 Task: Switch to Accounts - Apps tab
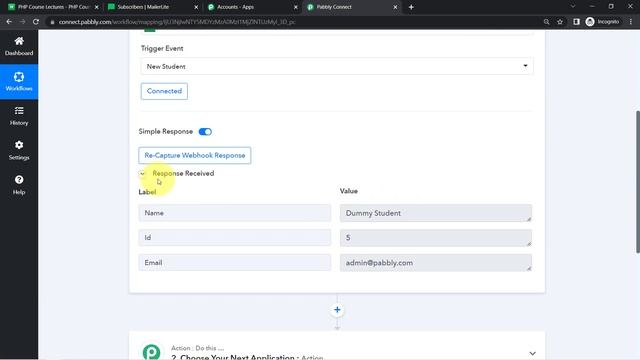[x=252, y=7]
